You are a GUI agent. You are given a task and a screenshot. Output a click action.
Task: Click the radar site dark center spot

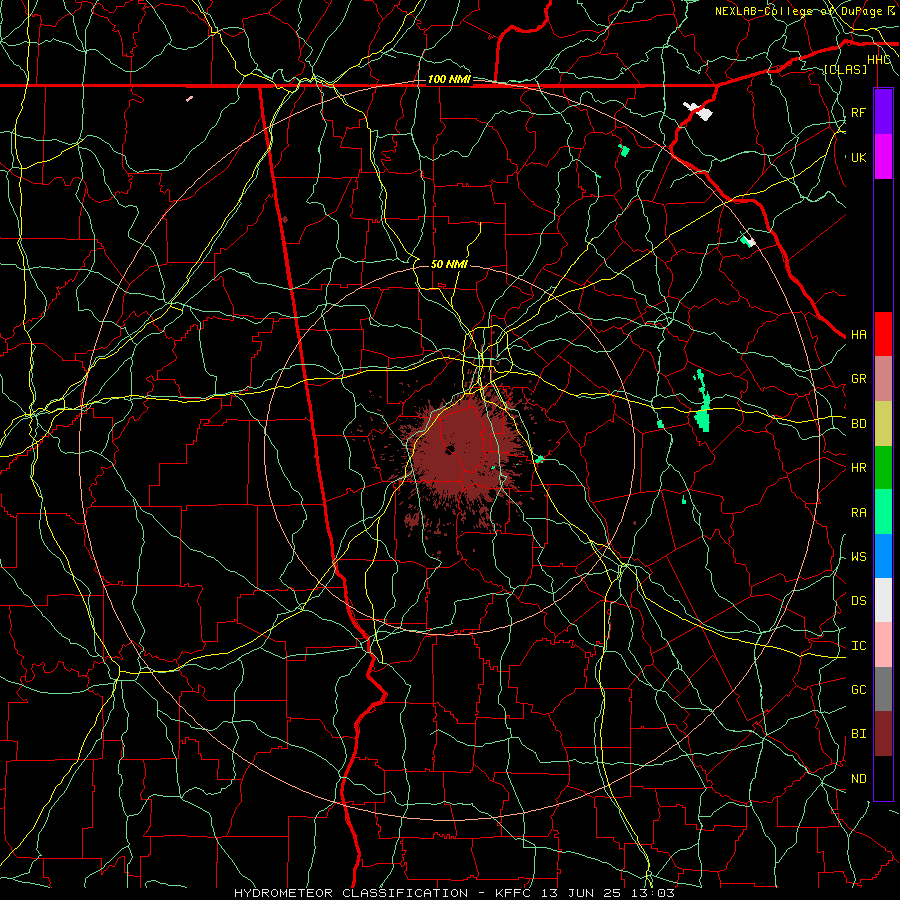tap(449, 449)
